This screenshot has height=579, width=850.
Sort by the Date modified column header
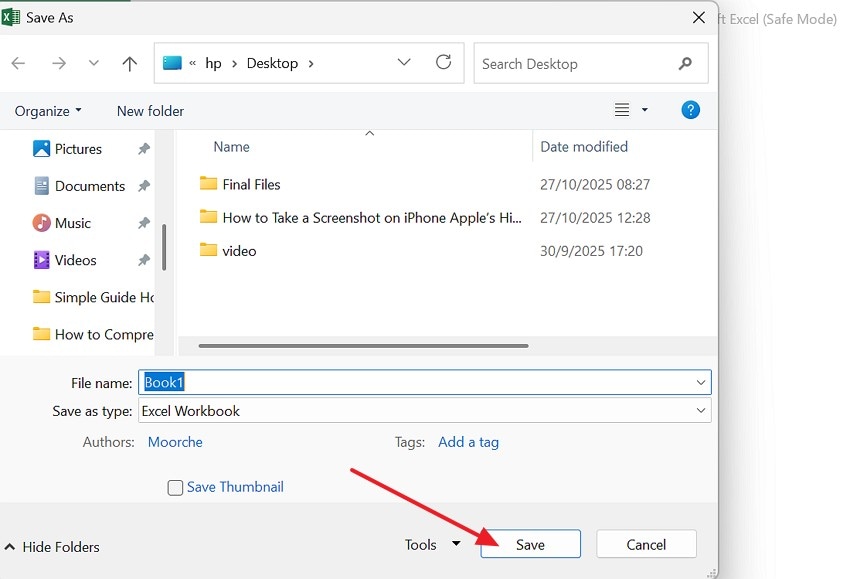coord(584,147)
